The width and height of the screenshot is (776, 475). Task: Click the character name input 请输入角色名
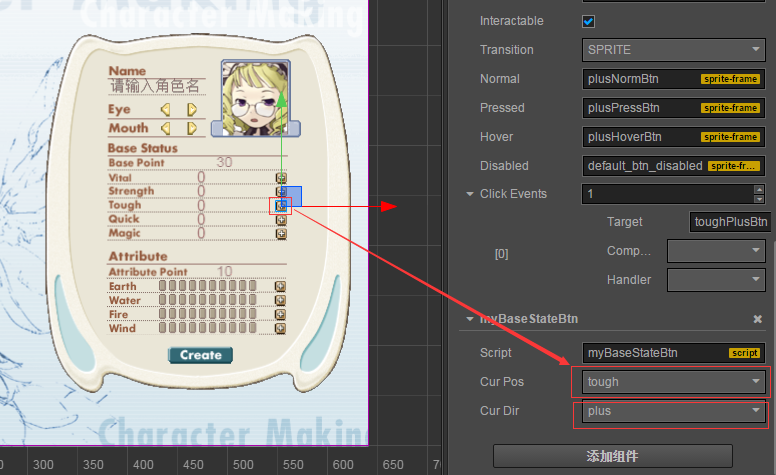tap(156, 87)
